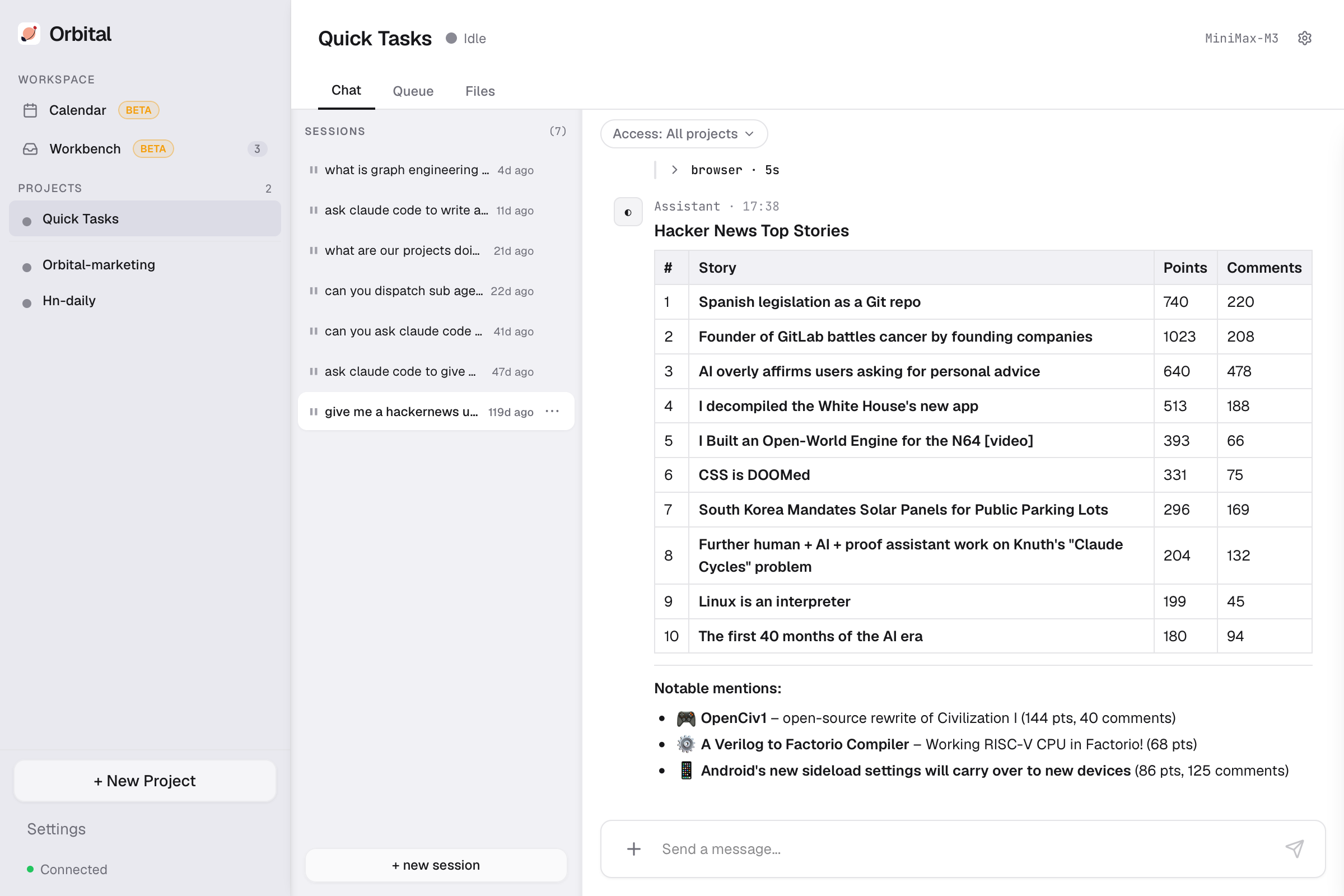The height and width of the screenshot is (896, 1344).
Task: Click story 'CSS is DOOMed'
Action: click(x=754, y=475)
